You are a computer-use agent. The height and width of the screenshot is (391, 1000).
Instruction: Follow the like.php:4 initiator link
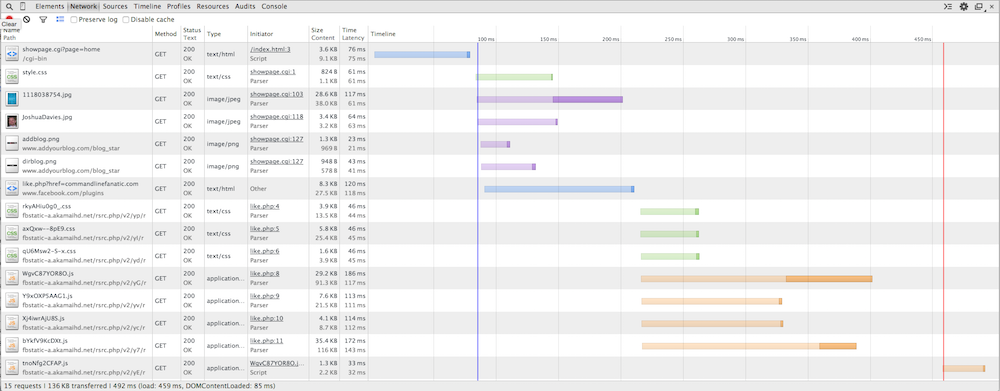pyautogui.click(x=265, y=207)
